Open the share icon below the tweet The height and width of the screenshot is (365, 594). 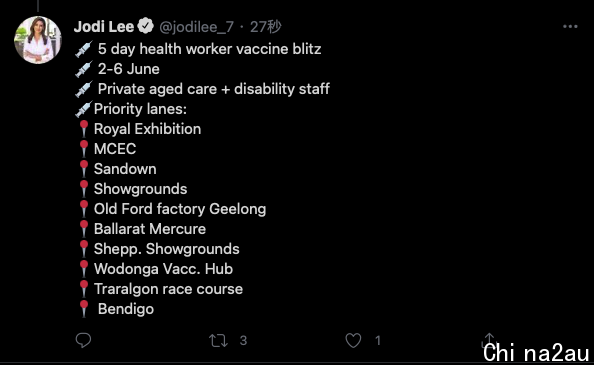(489, 339)
